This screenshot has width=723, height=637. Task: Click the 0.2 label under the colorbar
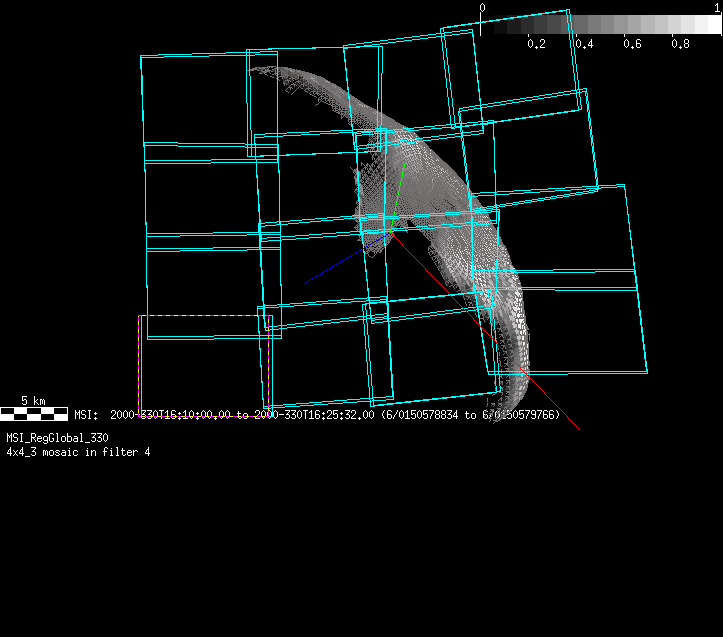click(x=536, y=45)
